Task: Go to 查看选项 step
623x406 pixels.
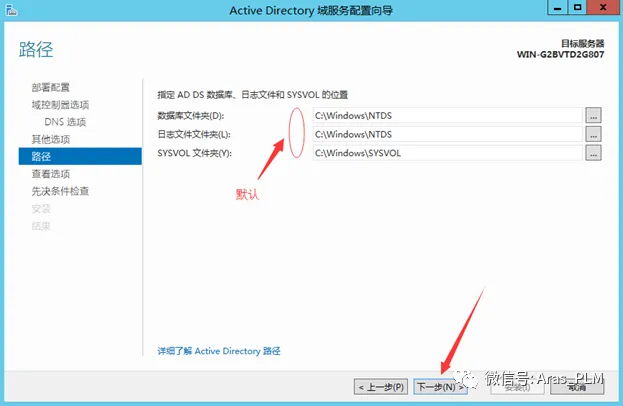Action: (50, 174)
